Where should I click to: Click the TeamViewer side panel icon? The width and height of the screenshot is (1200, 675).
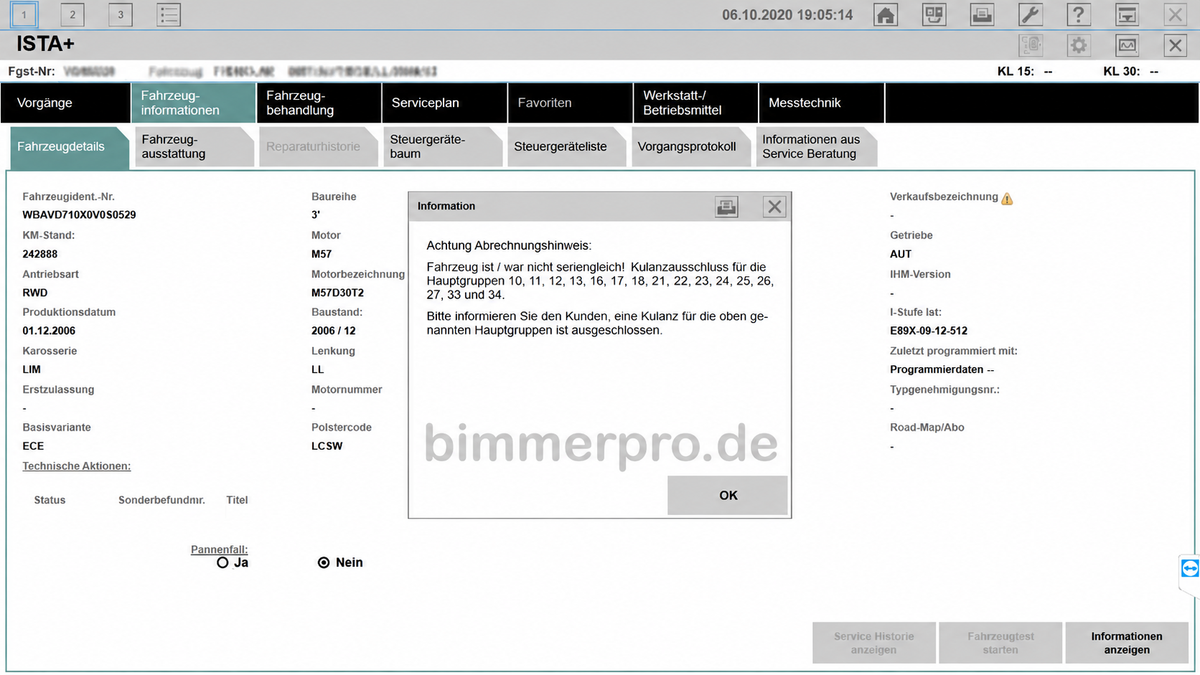point(1189,568)
